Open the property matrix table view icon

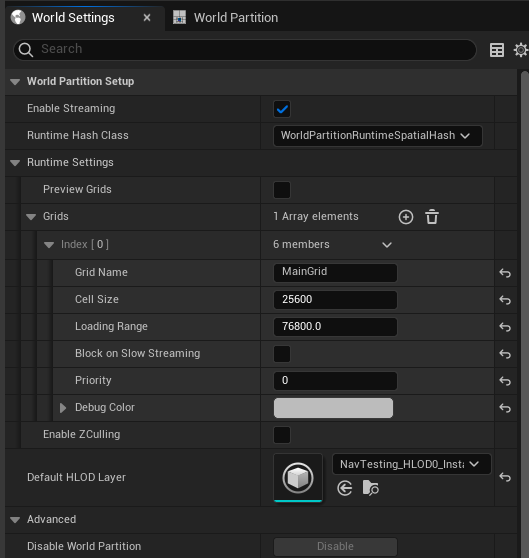(x=497, y=50)
